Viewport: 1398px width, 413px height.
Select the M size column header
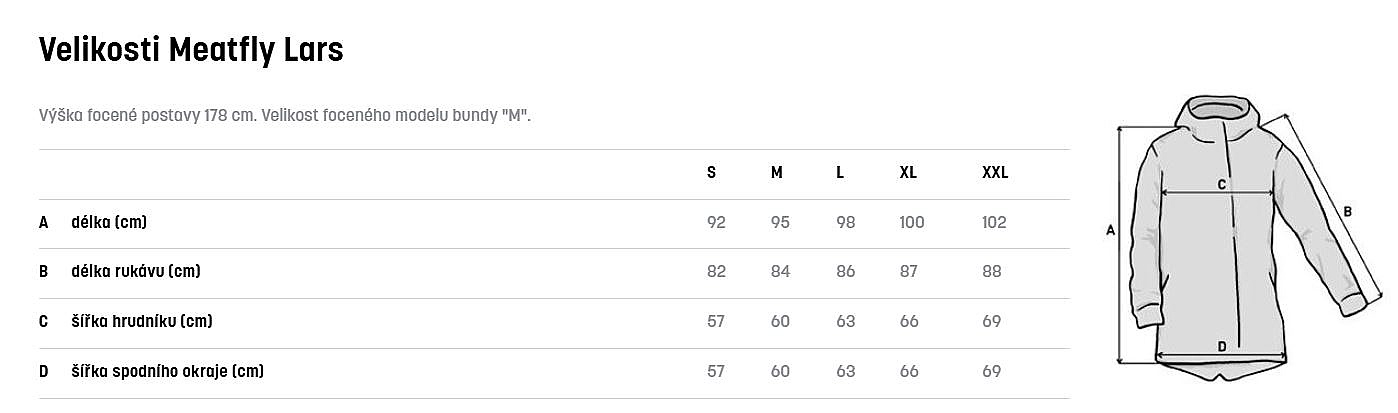777,172
